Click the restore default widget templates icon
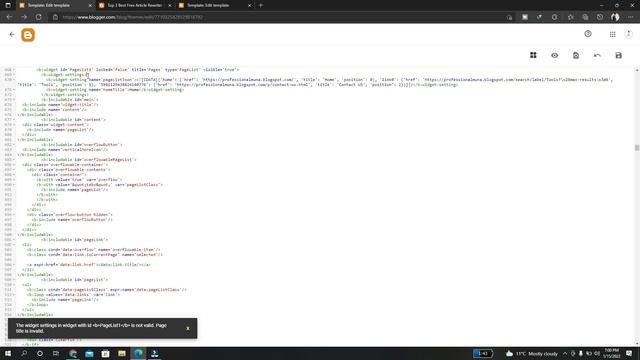Screen dimensions: 640x360 576,55
